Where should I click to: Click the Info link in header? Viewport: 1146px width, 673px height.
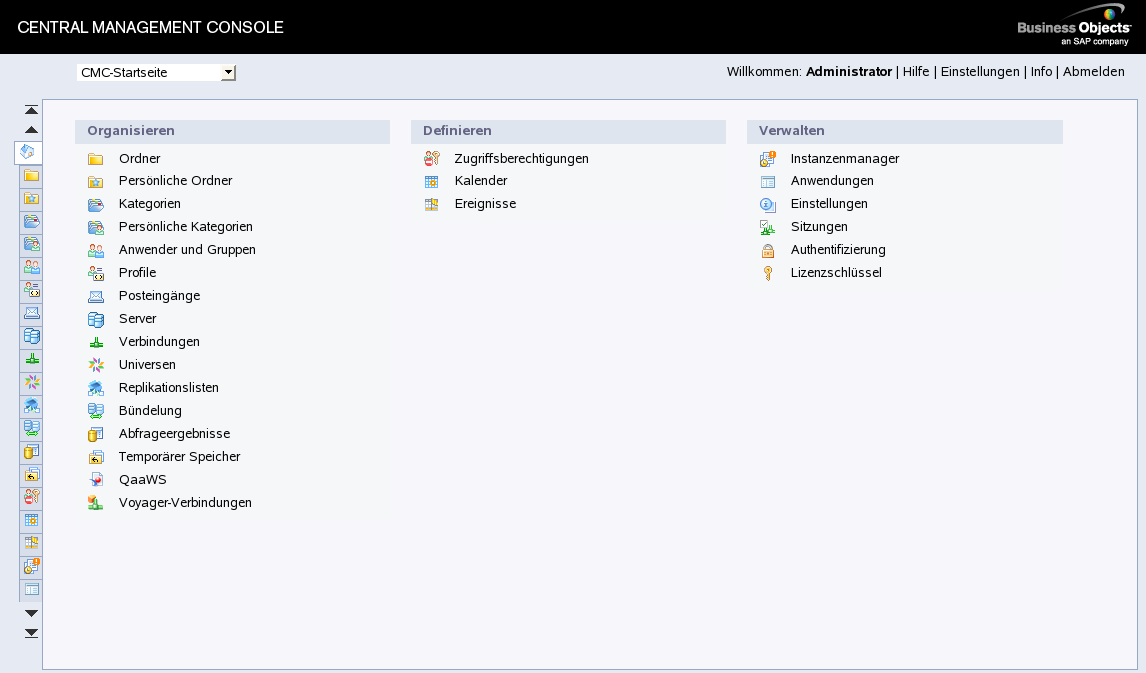(x=1041, y=72)
